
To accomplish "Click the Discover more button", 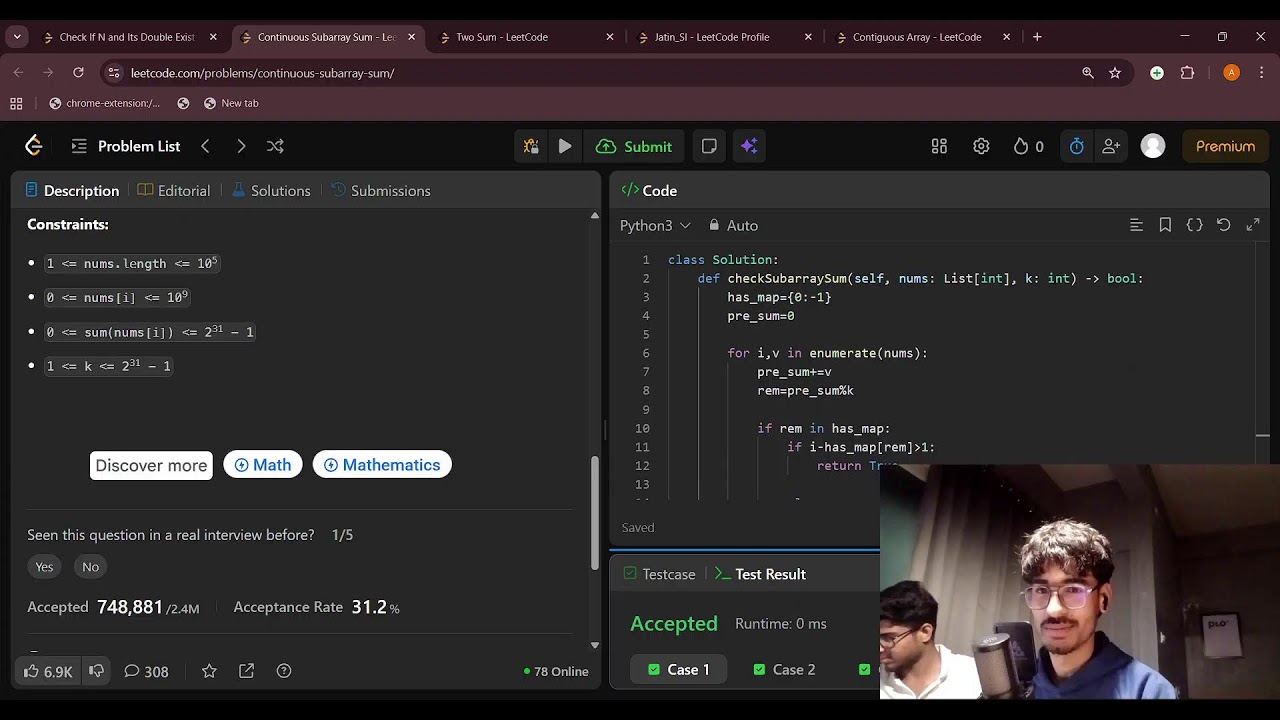I will point(151,465).
